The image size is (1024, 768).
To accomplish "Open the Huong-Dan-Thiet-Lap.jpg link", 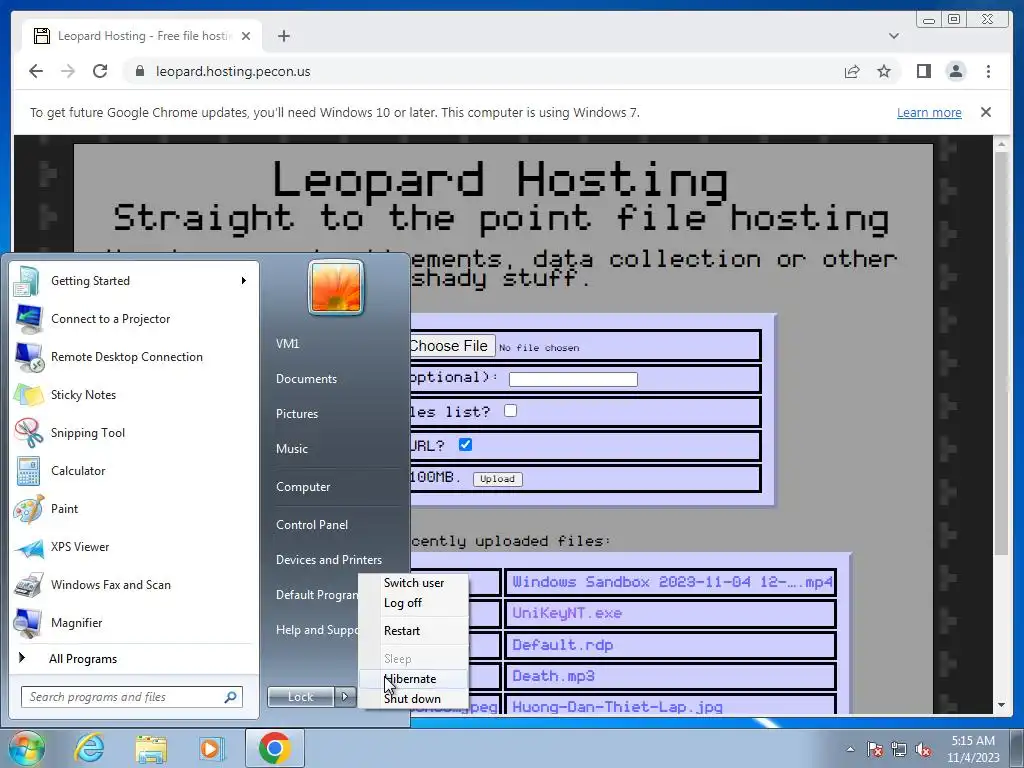I will [617, 707].
